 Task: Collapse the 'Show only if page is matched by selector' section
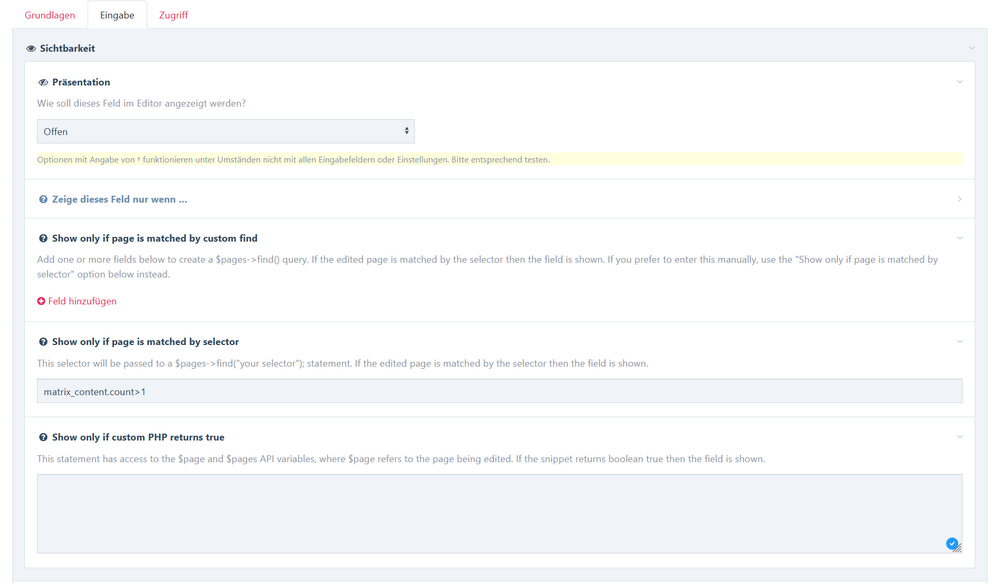tap(960, 341)
